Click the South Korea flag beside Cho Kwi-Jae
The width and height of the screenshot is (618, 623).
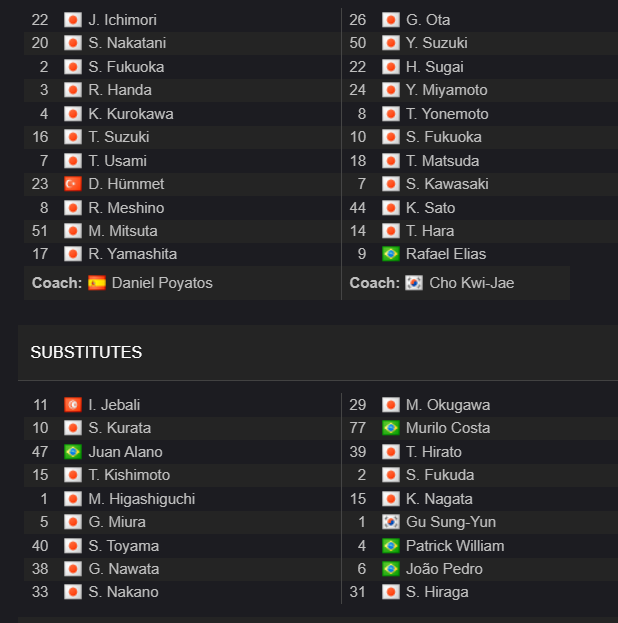coord(414,283)
